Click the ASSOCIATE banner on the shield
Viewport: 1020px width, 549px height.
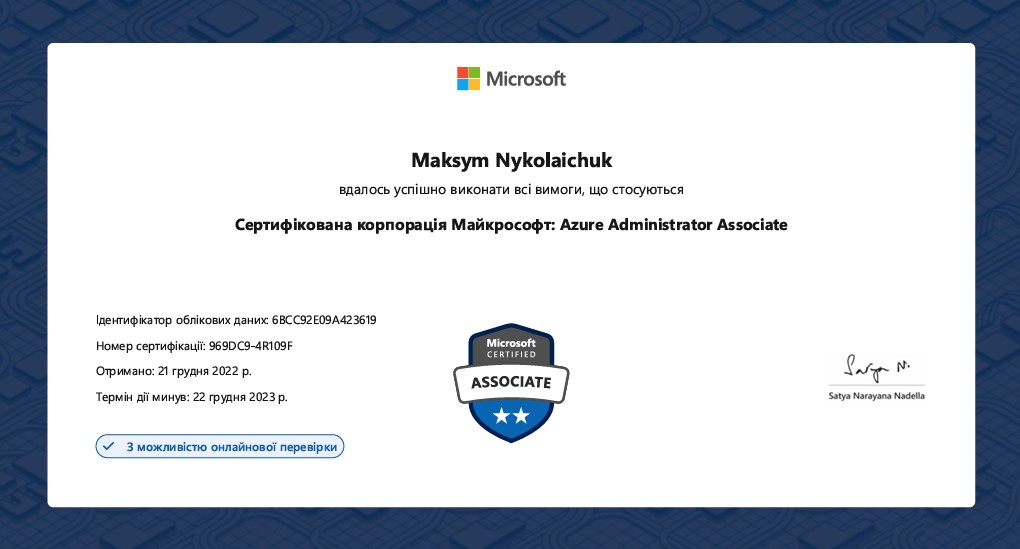(x=511, y=382)
